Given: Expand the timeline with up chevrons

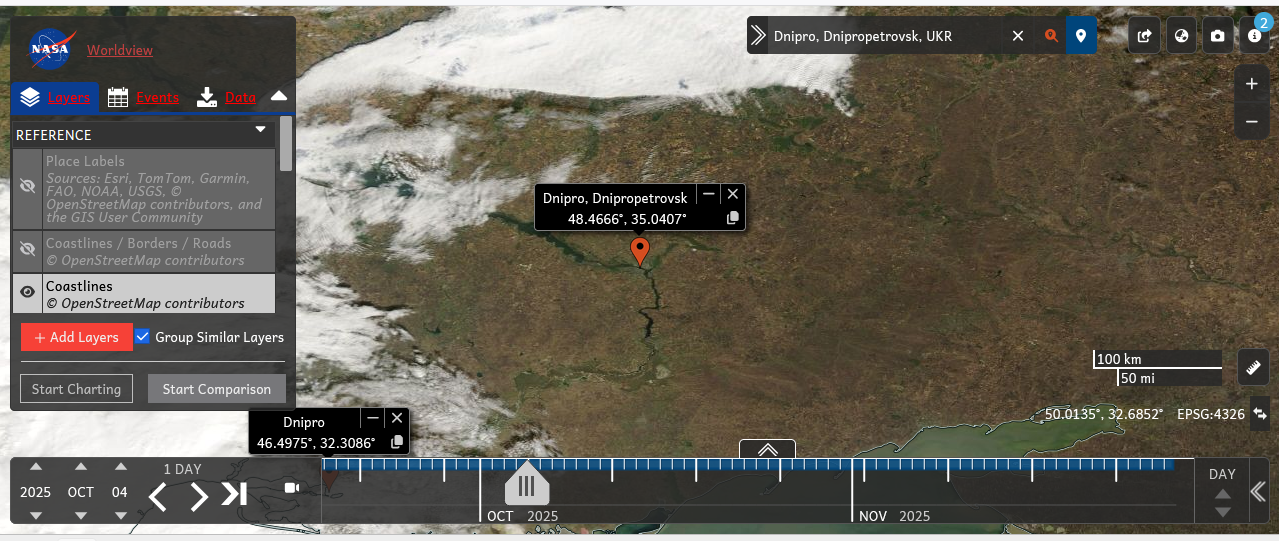Looking at the screenshot, I should tap(767, 450).
